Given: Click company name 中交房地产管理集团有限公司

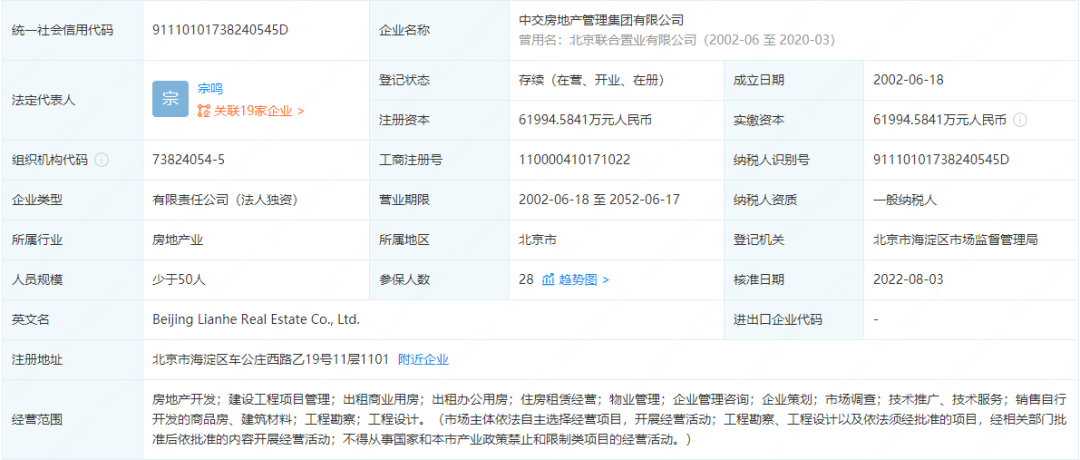Looking at the screenshot, I should tap(601, 21).
